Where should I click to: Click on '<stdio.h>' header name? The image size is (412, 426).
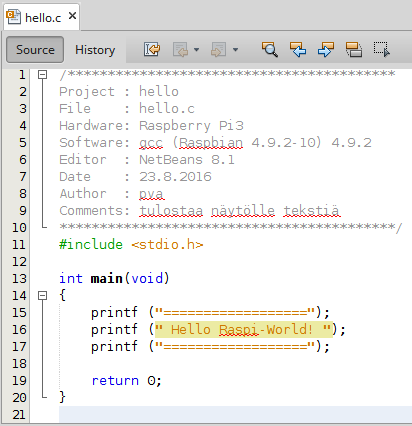(167, 245)
